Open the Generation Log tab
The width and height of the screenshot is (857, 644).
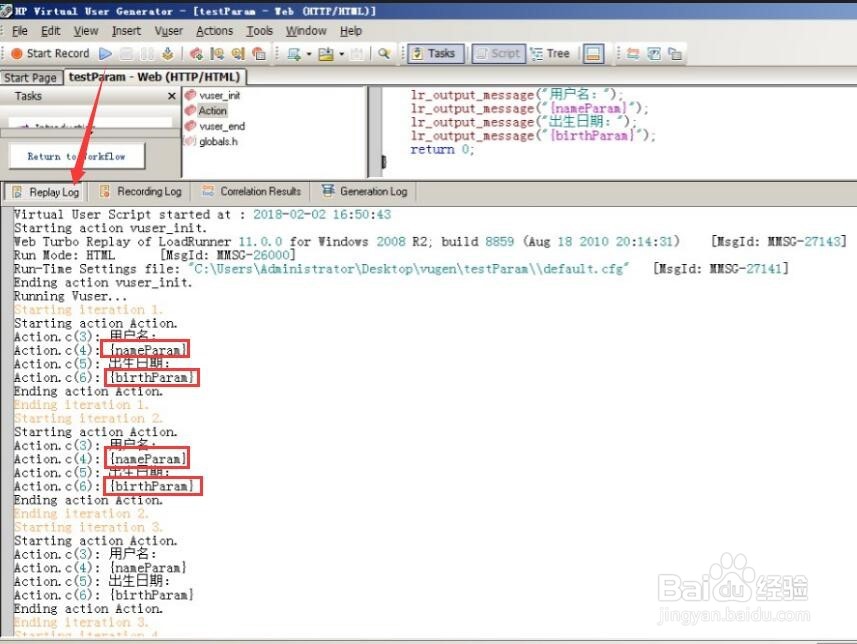tap(365, 192)
